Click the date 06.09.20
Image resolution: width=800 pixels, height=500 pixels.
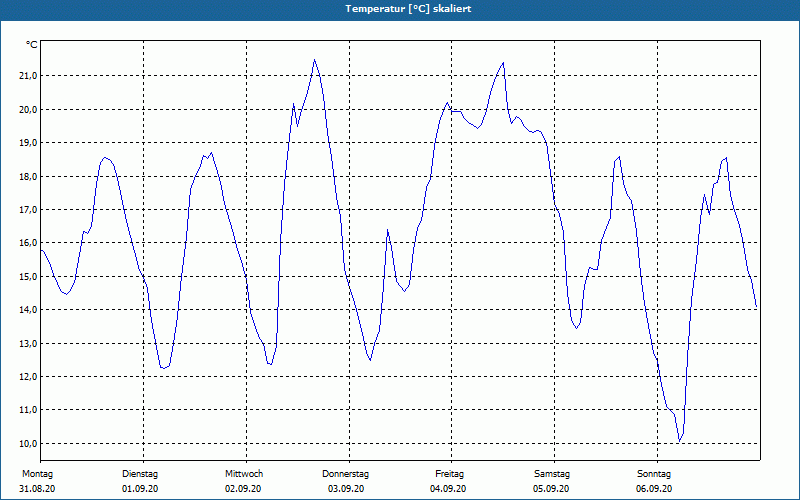pyautogui.click(x=654, y=489)
